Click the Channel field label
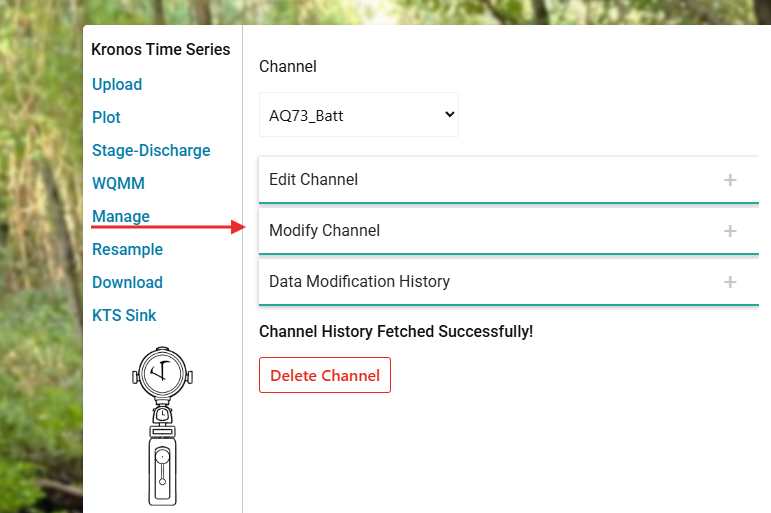 click(288, 67)
